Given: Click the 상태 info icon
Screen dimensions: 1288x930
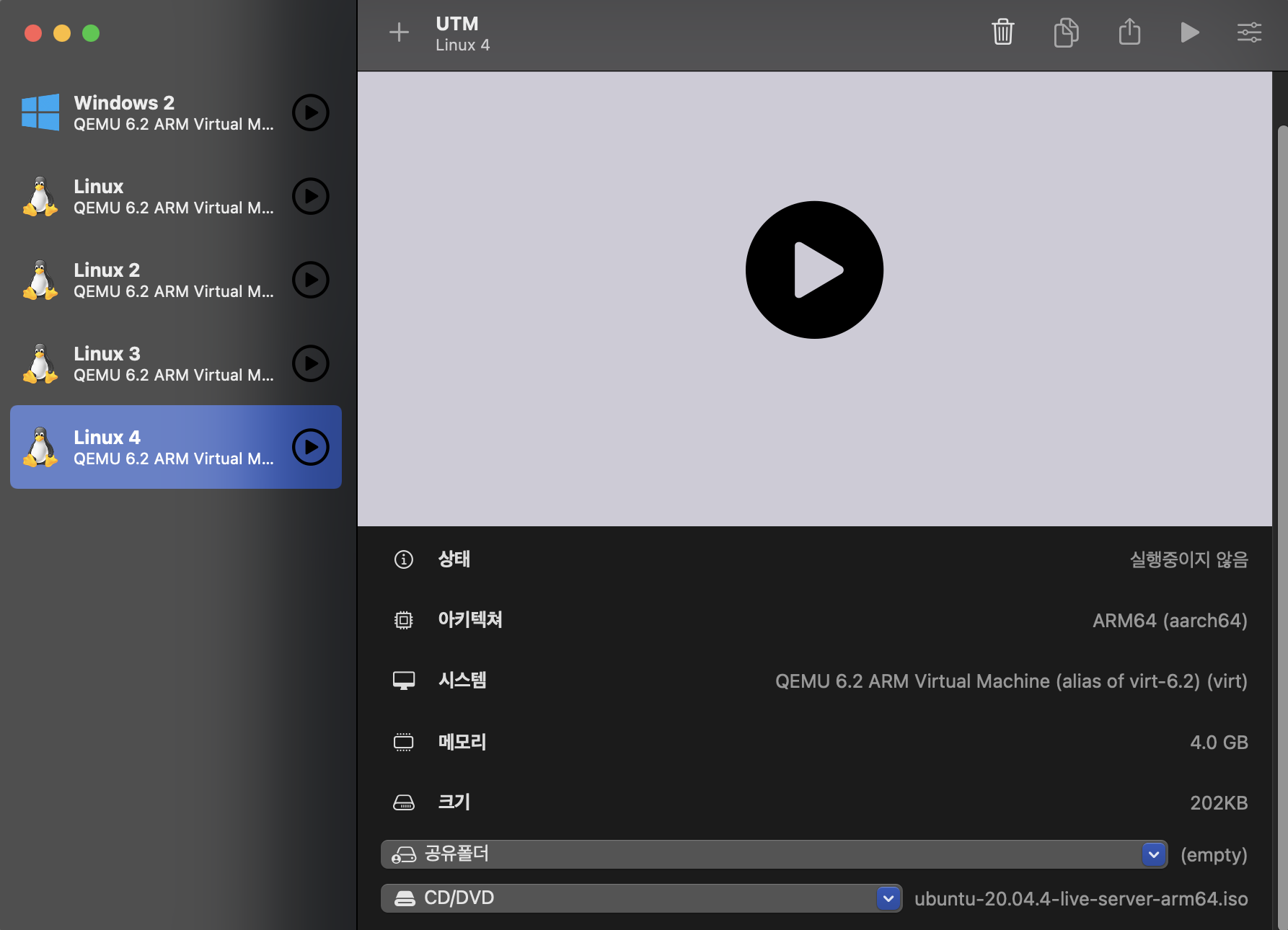Looking at the screenshot, I should coord(404,559).
